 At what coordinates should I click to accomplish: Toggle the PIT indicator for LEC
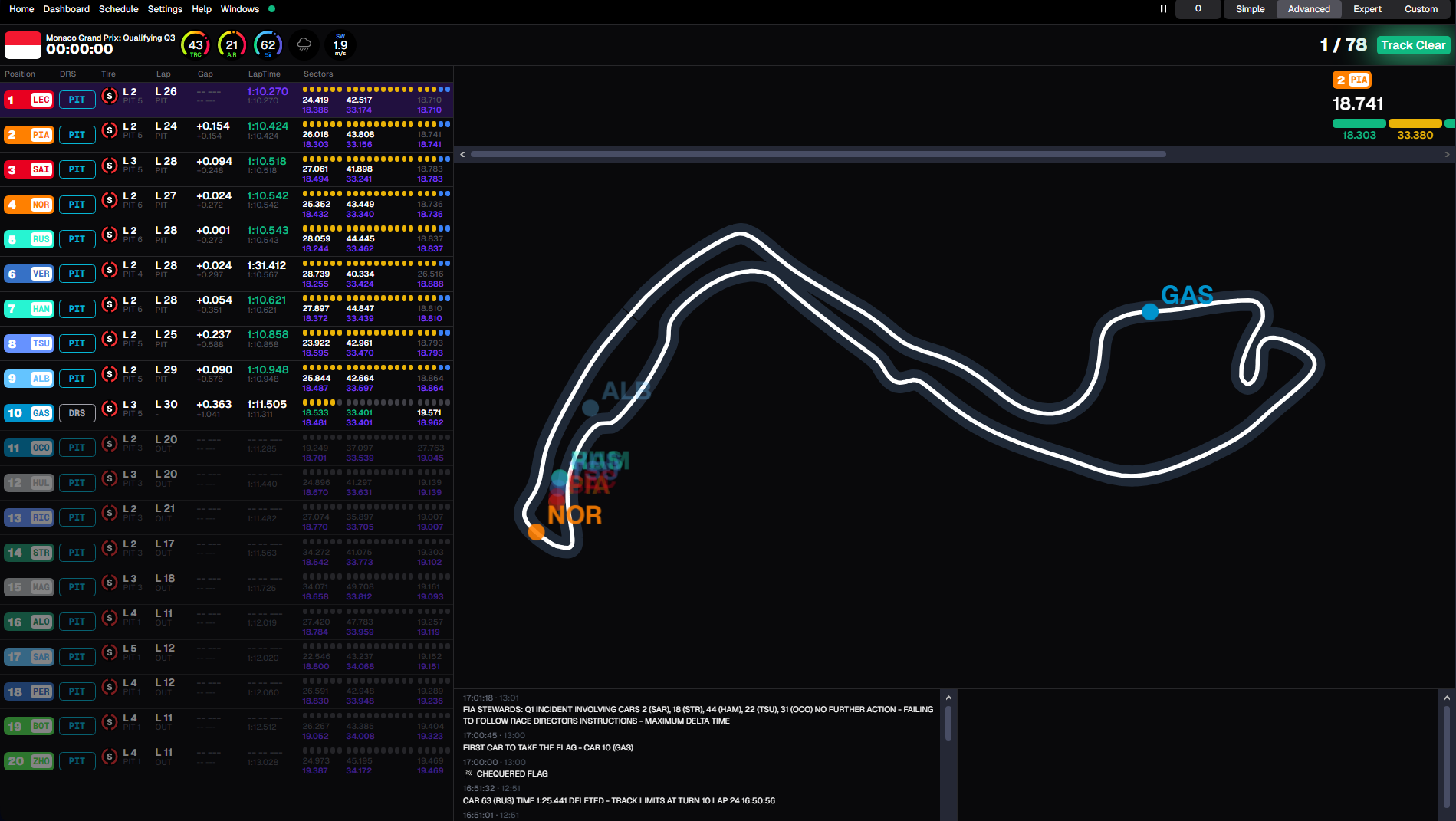[77, 100]
